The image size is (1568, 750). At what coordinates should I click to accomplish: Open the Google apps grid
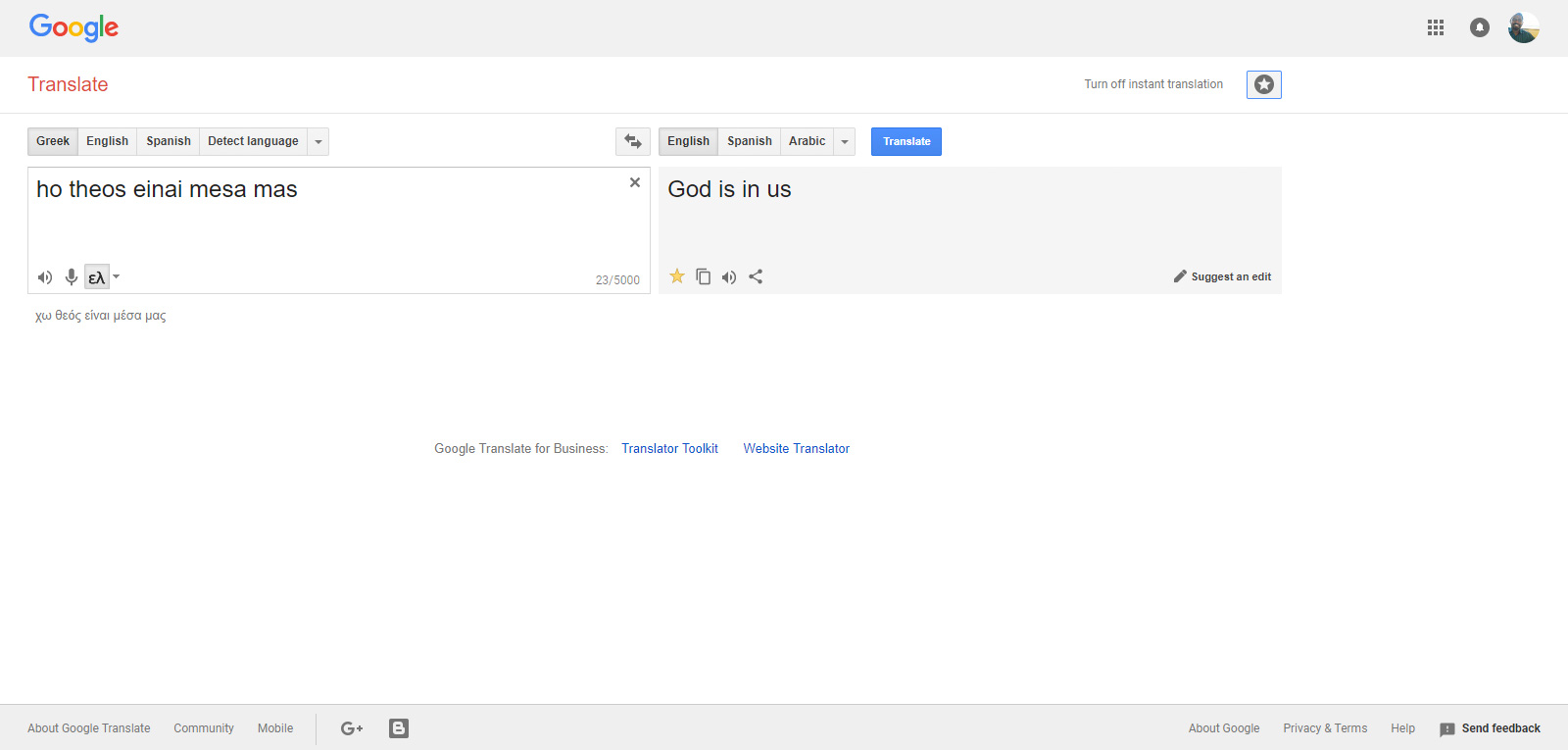coord(1436,27)
